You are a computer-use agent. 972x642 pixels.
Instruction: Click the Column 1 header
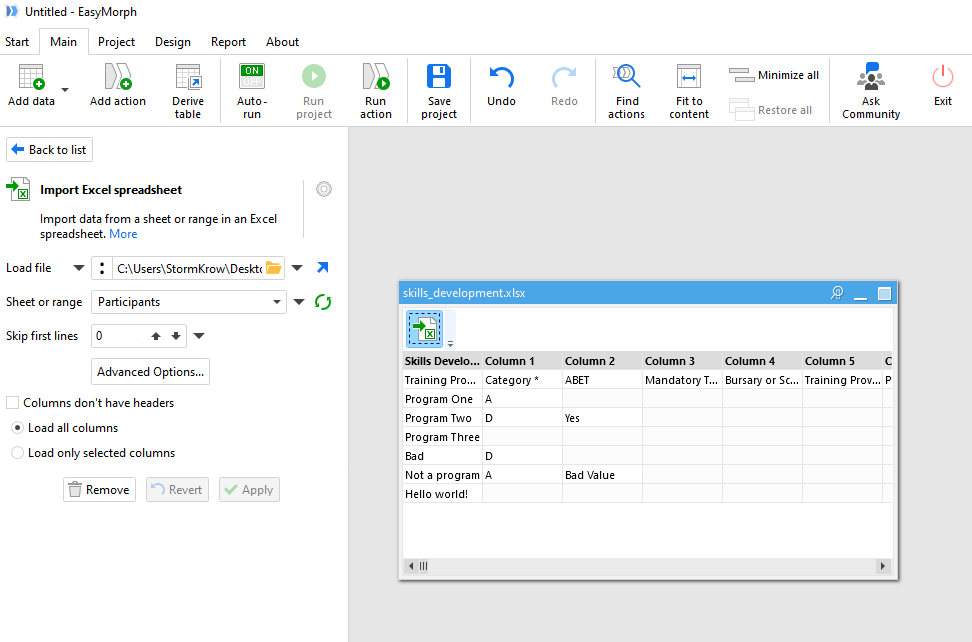[x=523, y=361]
